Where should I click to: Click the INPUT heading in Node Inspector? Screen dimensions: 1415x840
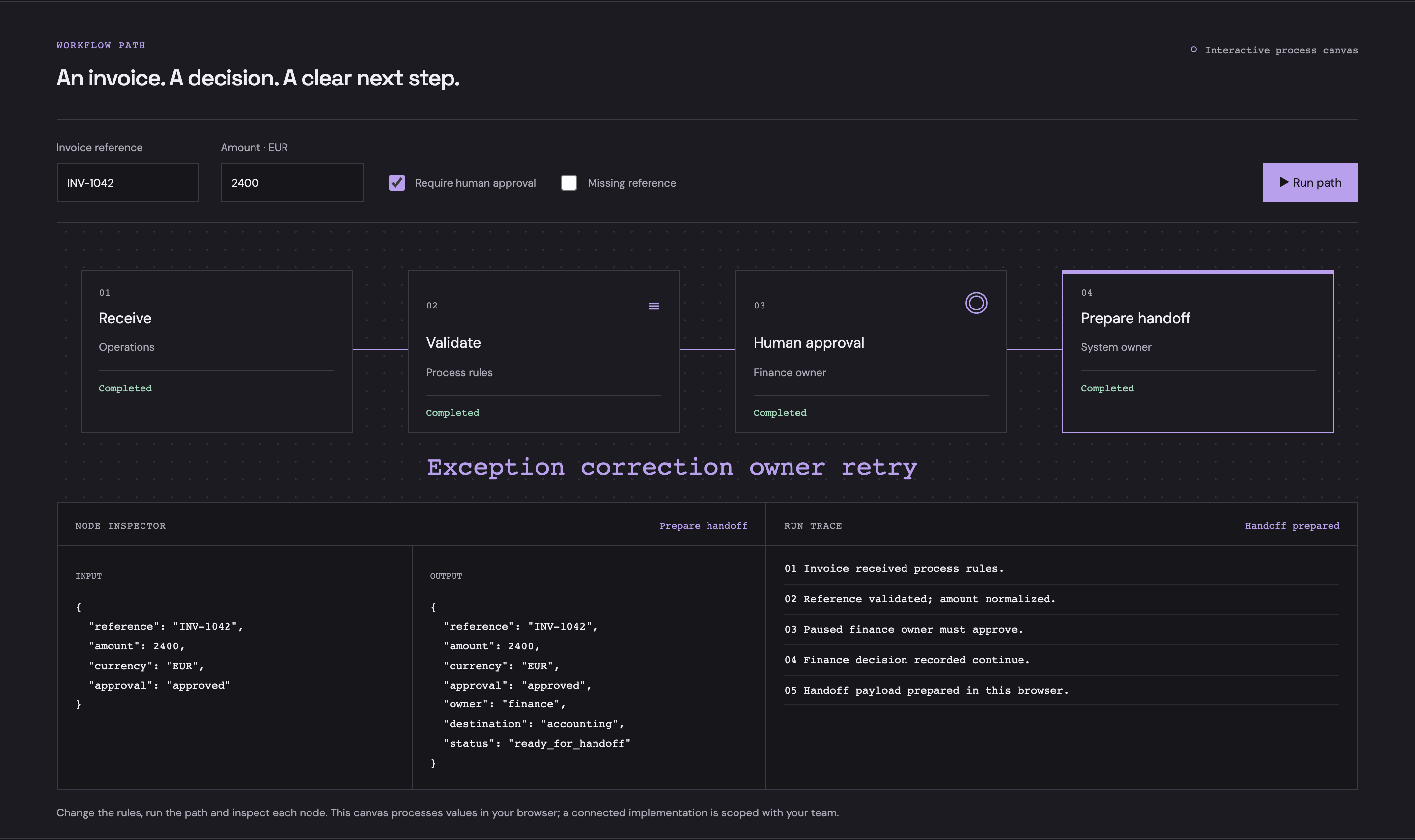(x=88, y=576)
